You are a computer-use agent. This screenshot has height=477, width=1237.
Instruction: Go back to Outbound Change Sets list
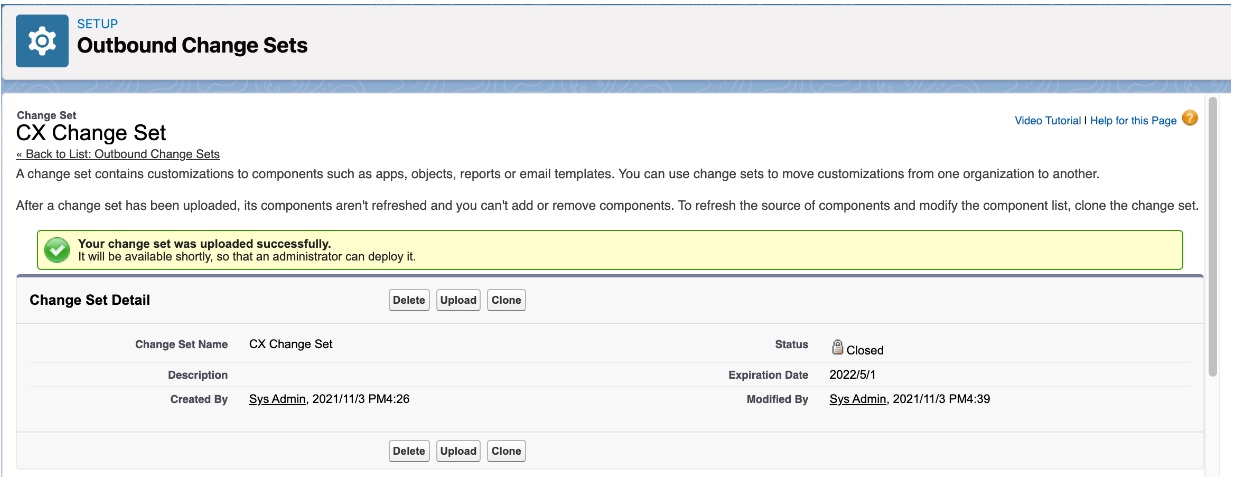118,154
